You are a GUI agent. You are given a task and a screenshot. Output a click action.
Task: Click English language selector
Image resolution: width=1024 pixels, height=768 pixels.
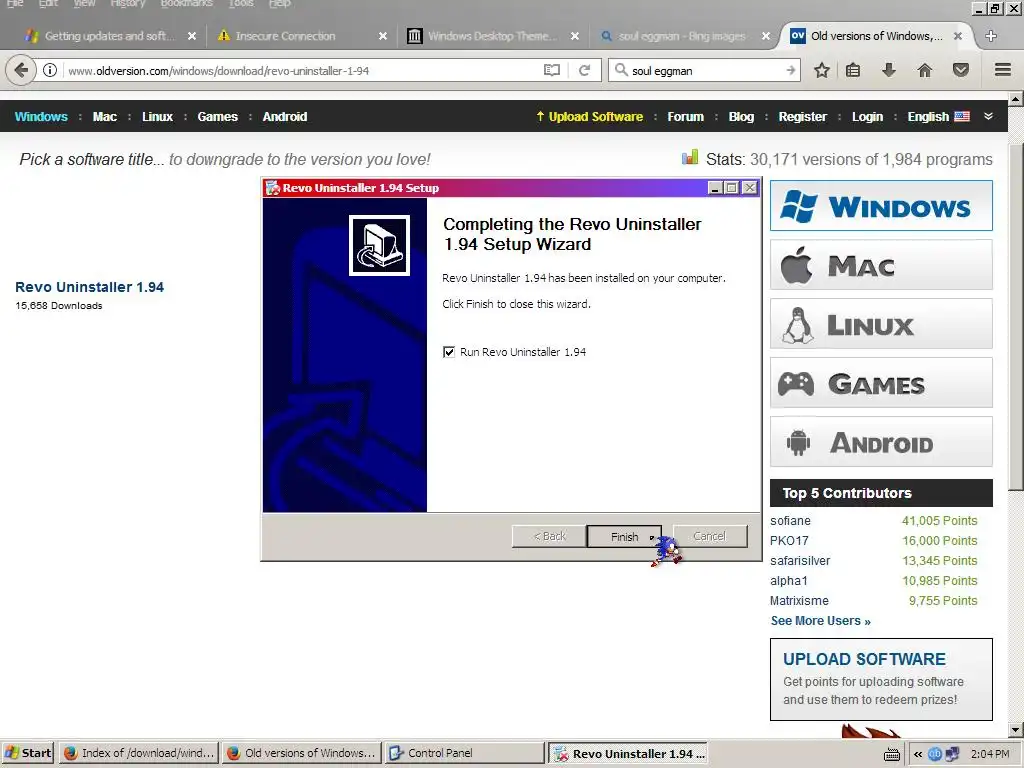coord(938,116)
